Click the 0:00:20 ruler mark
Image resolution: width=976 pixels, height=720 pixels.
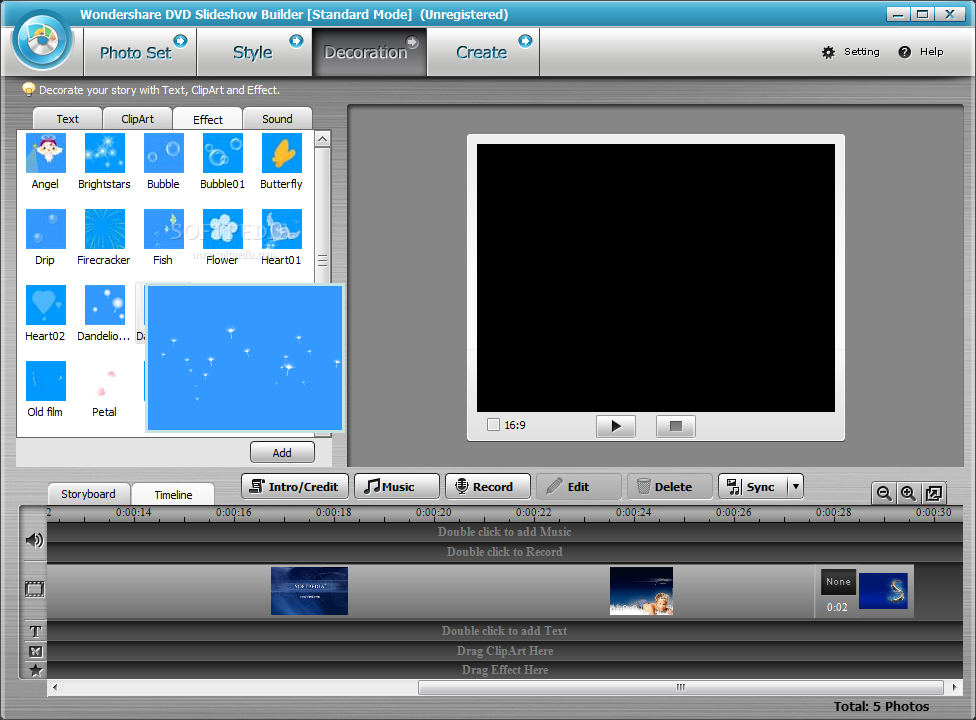(434, 513)
